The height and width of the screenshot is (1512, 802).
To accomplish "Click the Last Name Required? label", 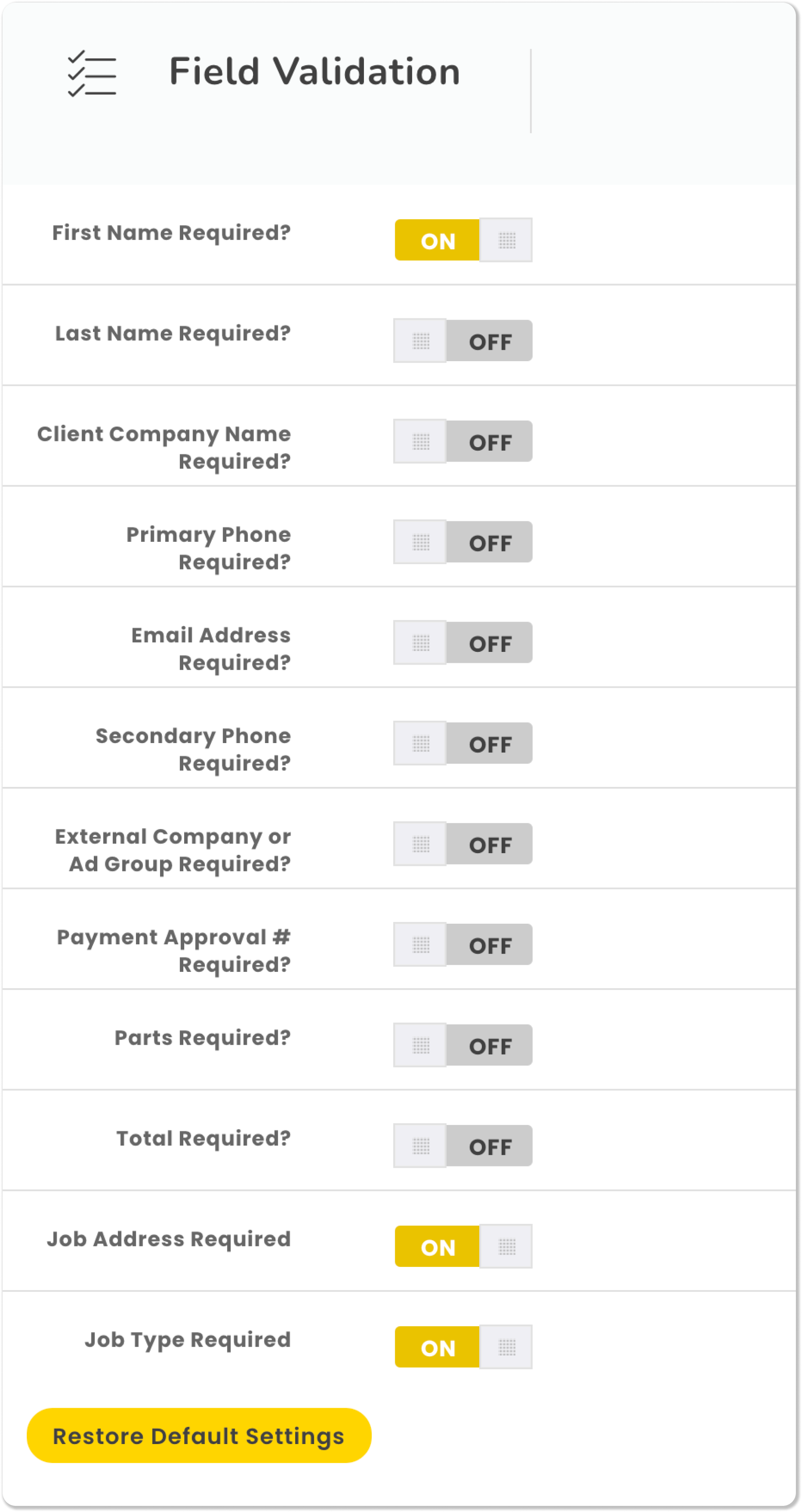I will [x=173, y=333].
